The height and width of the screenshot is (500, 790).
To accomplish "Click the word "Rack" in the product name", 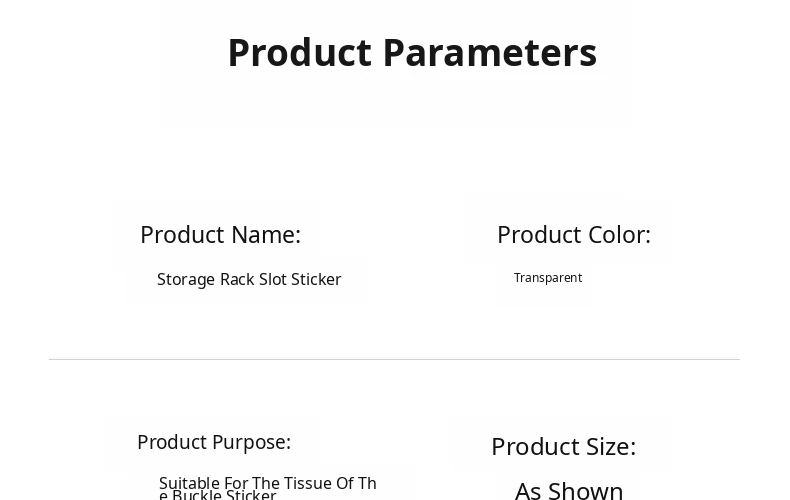I will click(x=237, y=279).
